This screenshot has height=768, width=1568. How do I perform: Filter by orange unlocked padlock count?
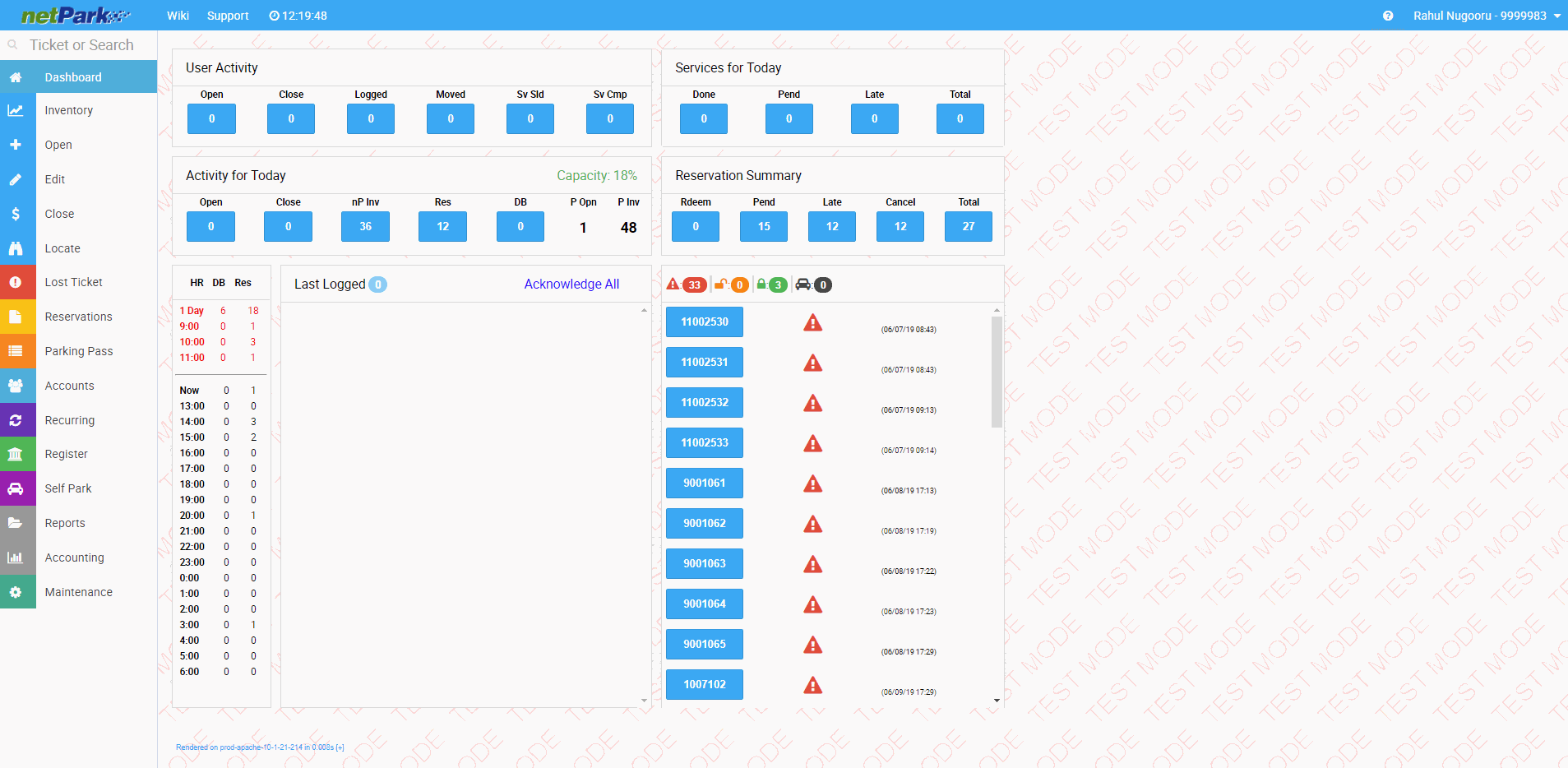tap(731, 285)
